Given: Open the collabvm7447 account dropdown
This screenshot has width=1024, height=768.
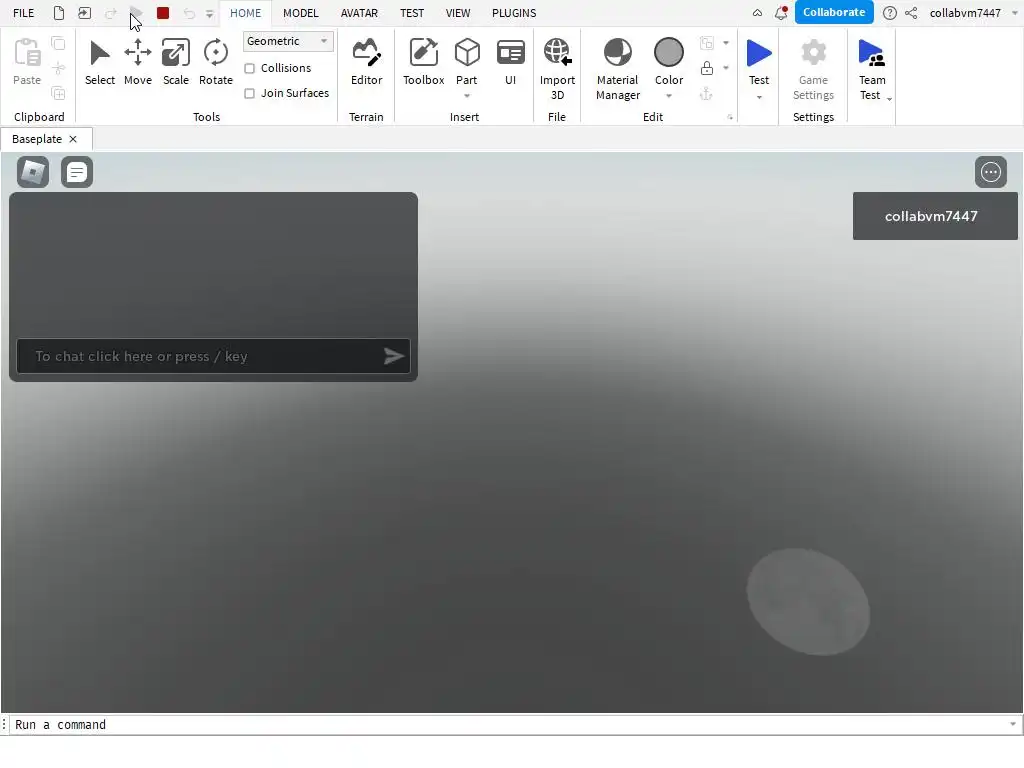Looking at the screenshot, I should coord(973,13).
